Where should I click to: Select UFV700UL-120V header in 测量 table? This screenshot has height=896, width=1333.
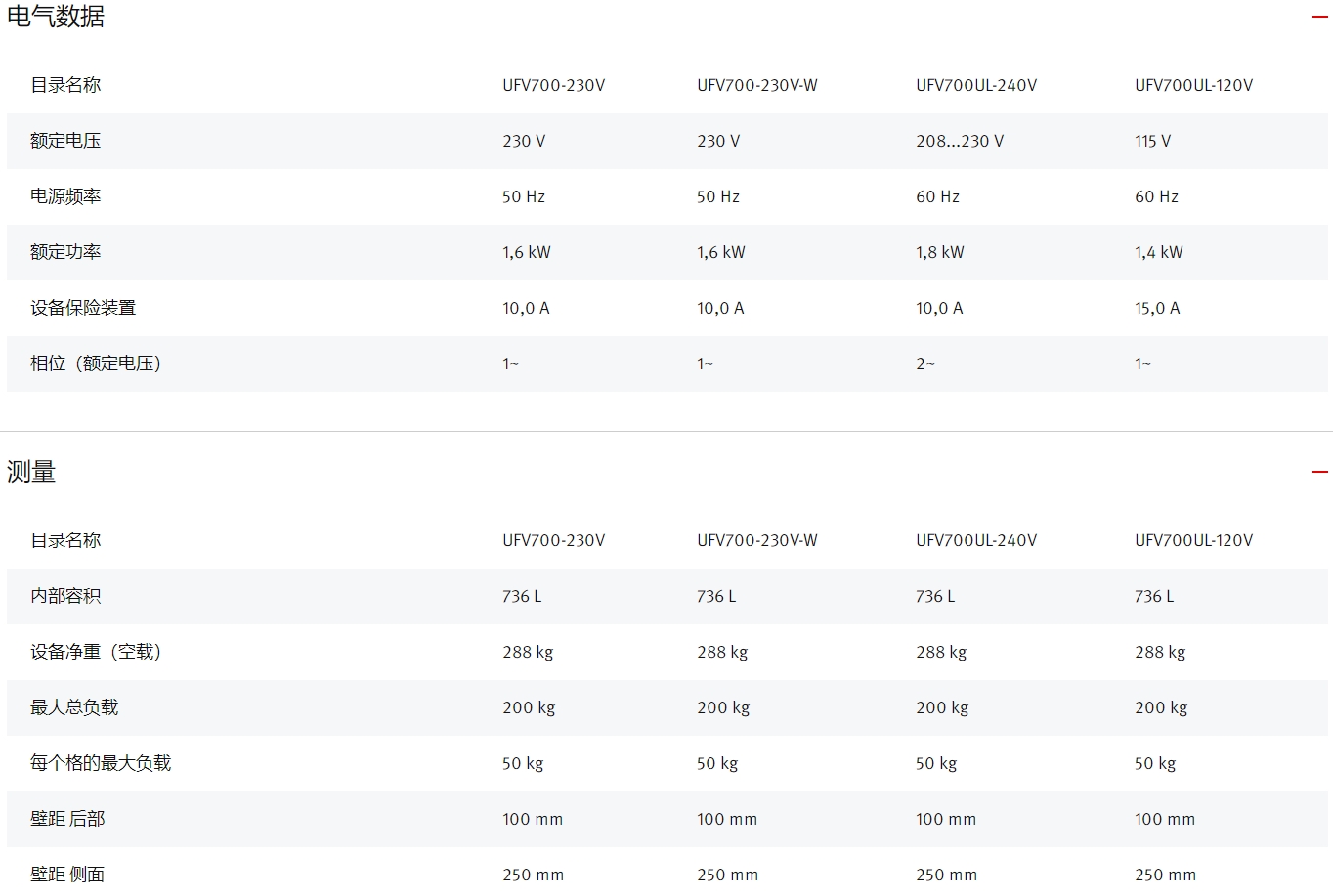coord(1193,540)
